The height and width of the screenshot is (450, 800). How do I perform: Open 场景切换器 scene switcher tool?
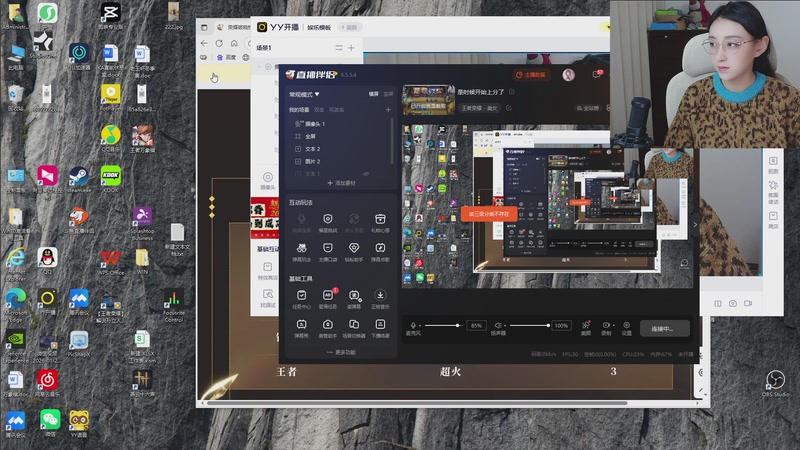point(354,328)
